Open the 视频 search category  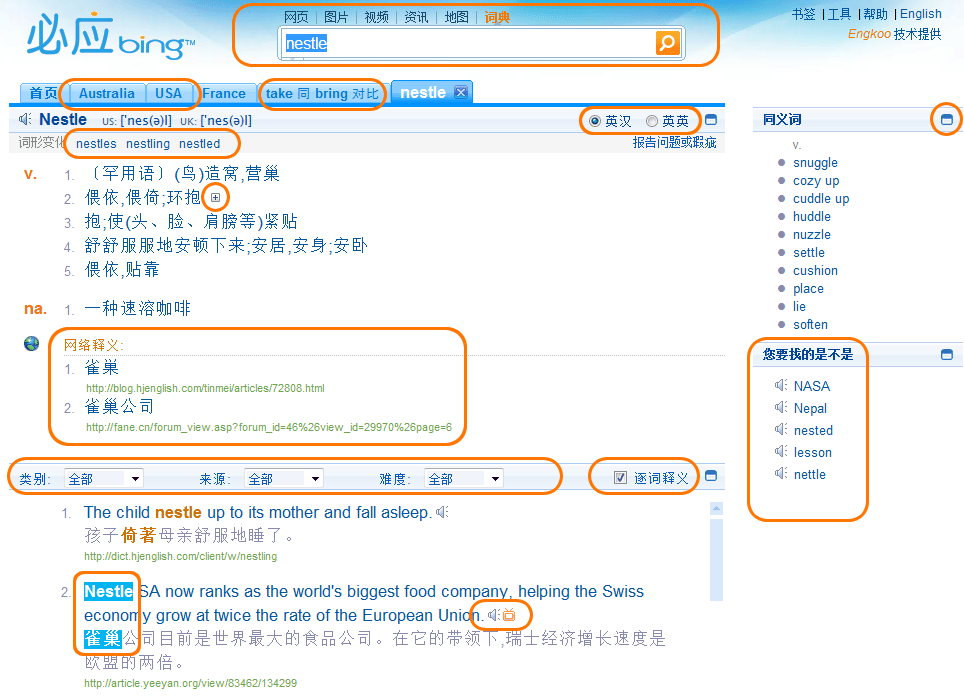(x=376, y=17)
